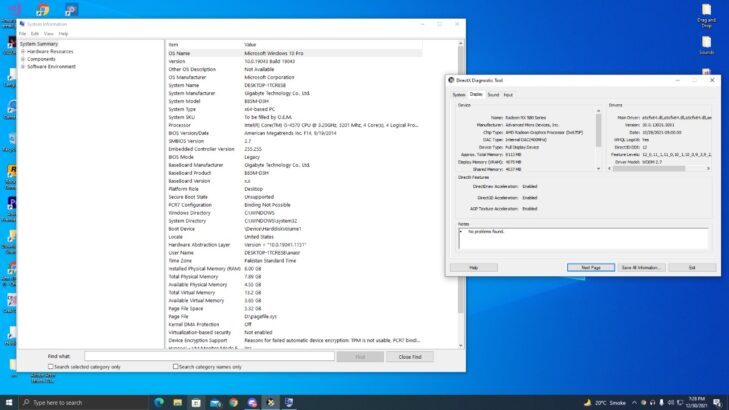Image resolution: width=729 pixels, height=410 pixels.
Task: Select the Display tab in DirectX tool
Action: tap(476, 94)
